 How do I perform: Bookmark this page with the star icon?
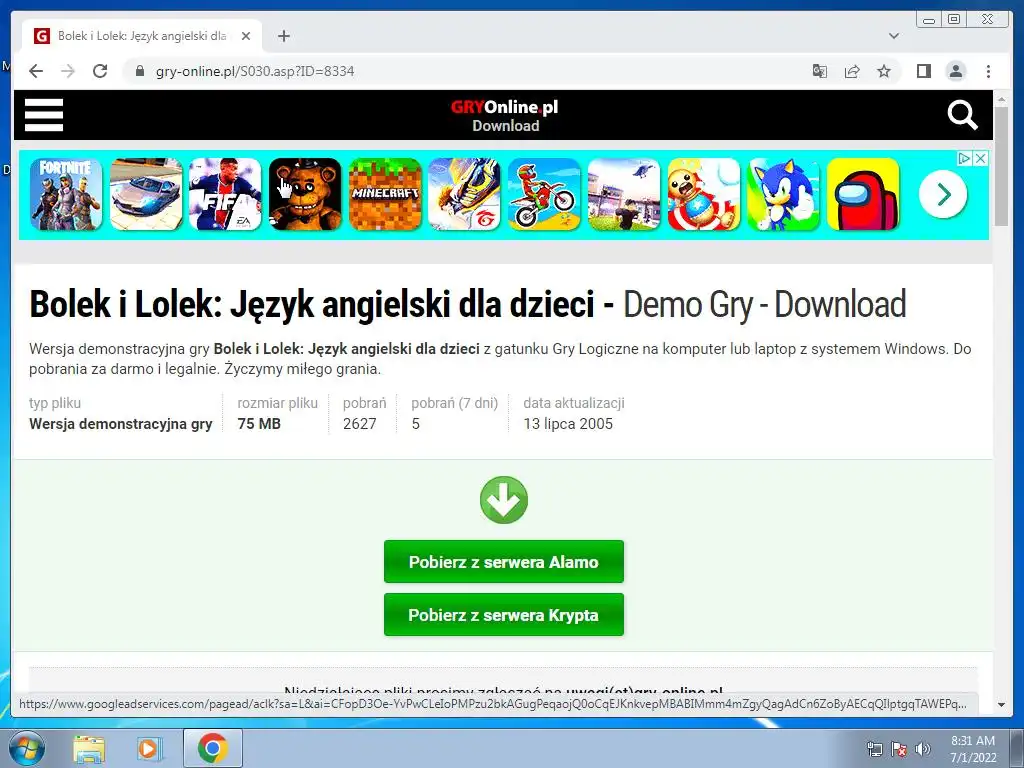click(x=884, y=71)
